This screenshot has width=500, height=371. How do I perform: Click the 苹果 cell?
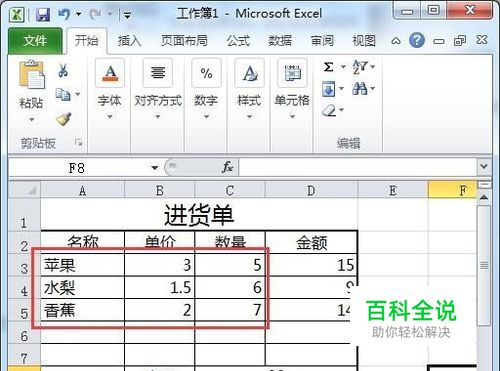83,265
